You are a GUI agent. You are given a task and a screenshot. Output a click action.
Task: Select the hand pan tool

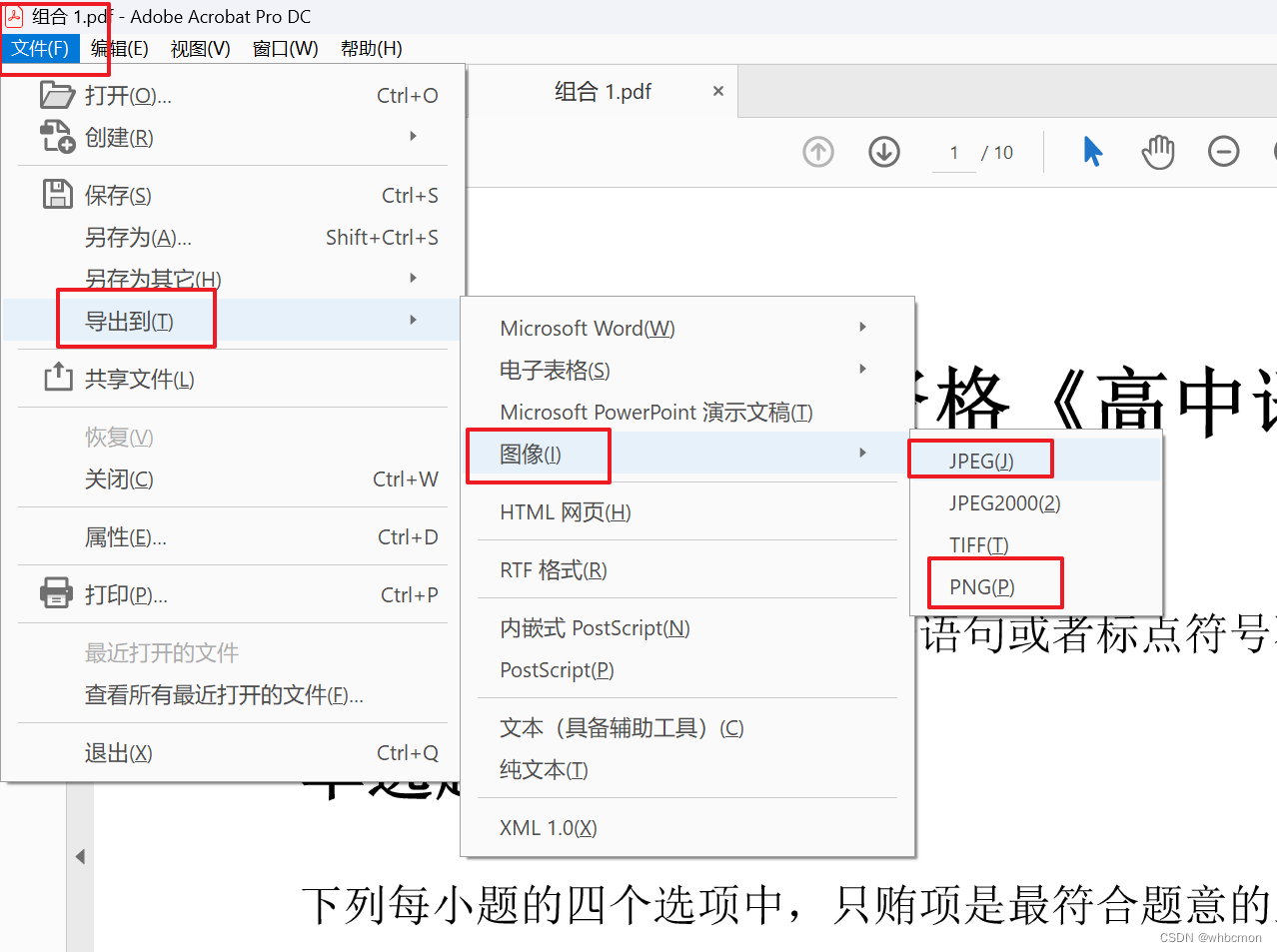[x=1158, y=152]
